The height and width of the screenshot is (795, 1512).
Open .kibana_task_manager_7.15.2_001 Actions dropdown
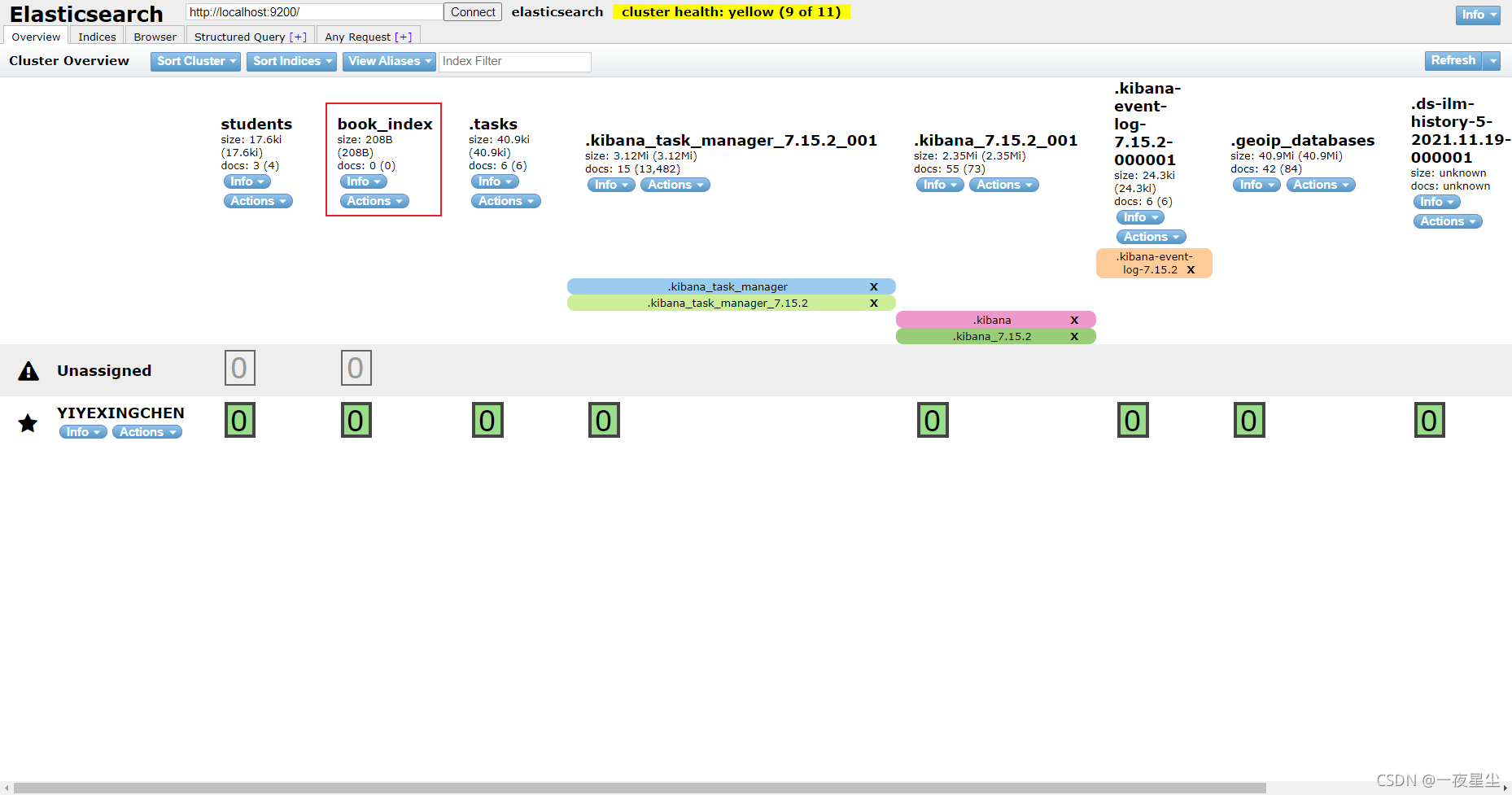675,185
